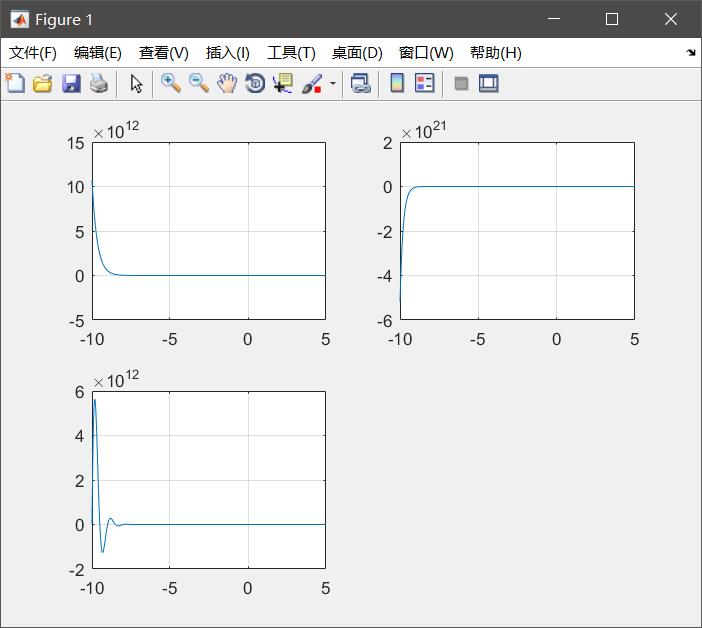Open the 查看(V) menu
The width and height of the screenshot is (702, 628).
163,53
